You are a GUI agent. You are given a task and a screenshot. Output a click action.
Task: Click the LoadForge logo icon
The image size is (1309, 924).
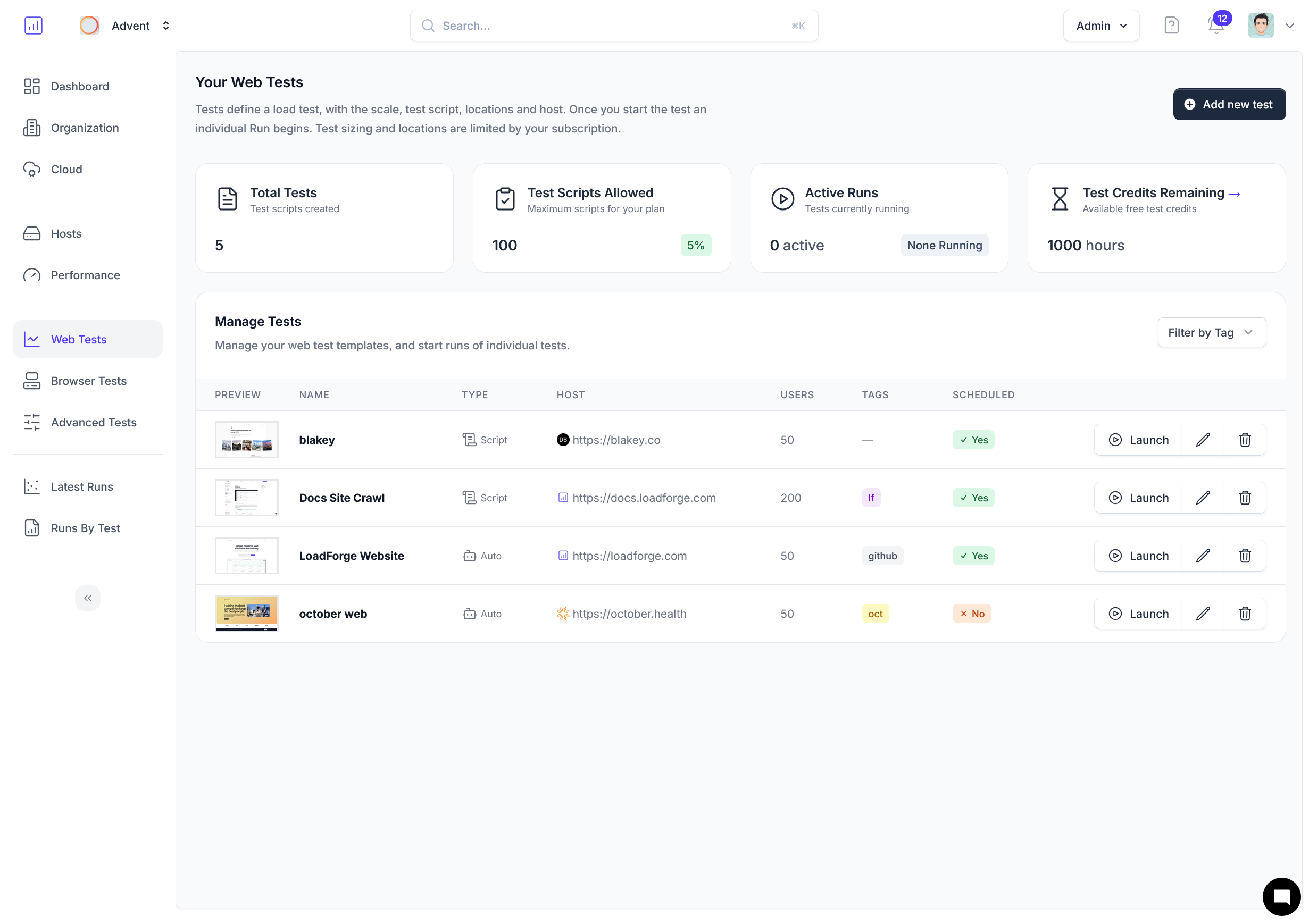pos(34,26)
